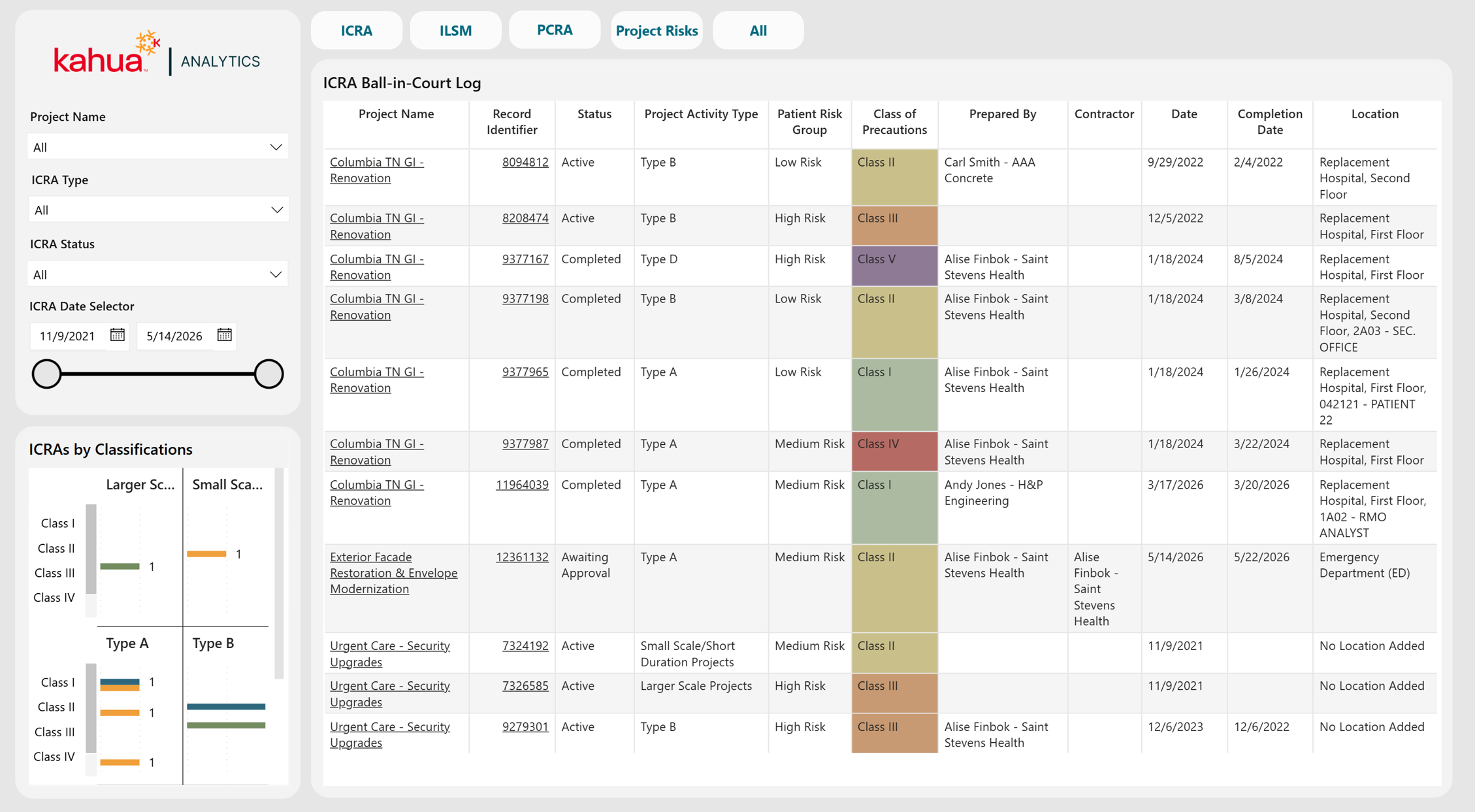Click the classifications chart vertical scrollbar
This screenshot has width=1475, height=812.
point(280,574)
